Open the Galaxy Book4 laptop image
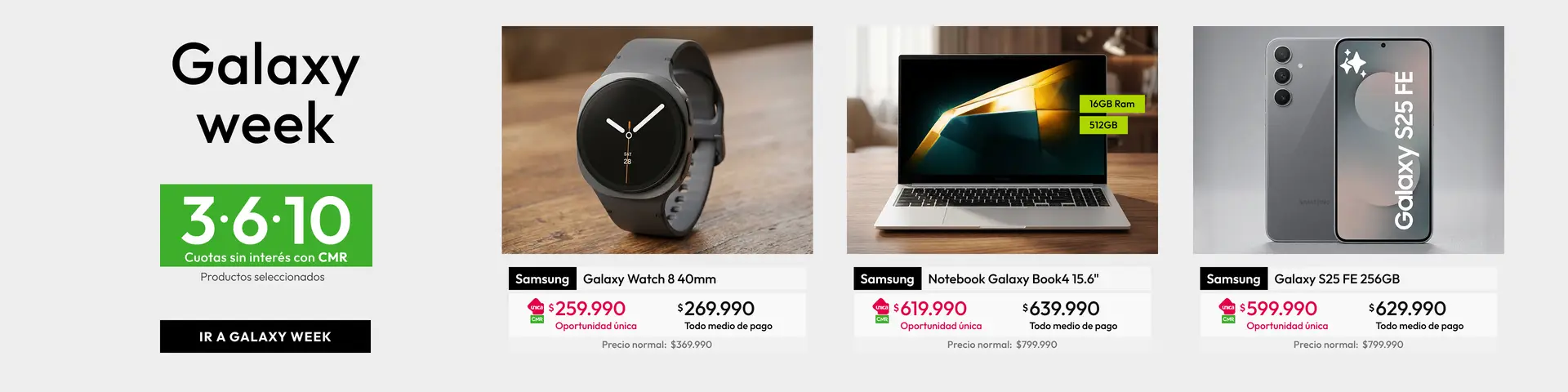Image resolution: width=1568 pixels, height=392 pixels. 1002,140
